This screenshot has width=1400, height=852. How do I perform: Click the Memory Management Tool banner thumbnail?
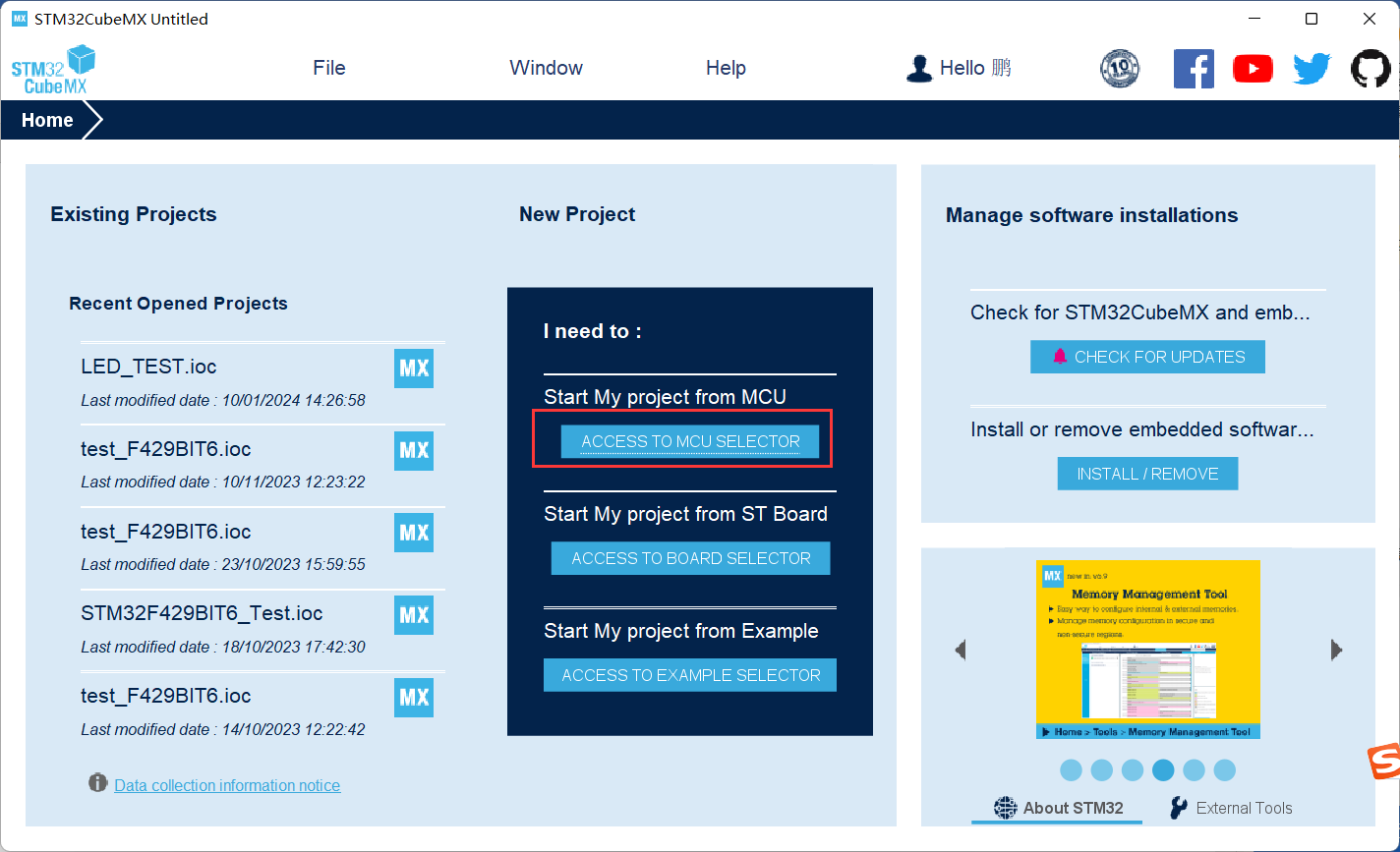point(1147,650)
